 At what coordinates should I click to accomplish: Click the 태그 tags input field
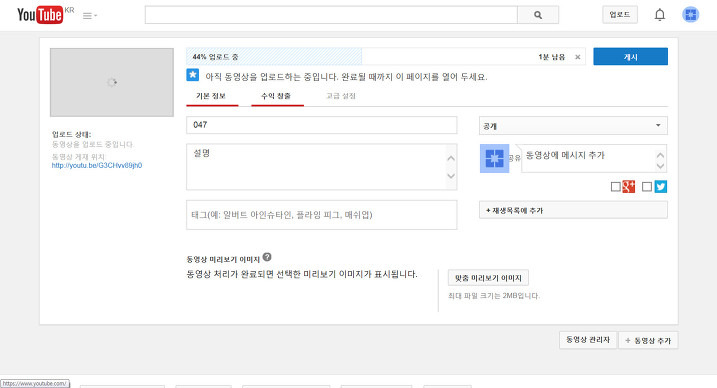point(321,215)
